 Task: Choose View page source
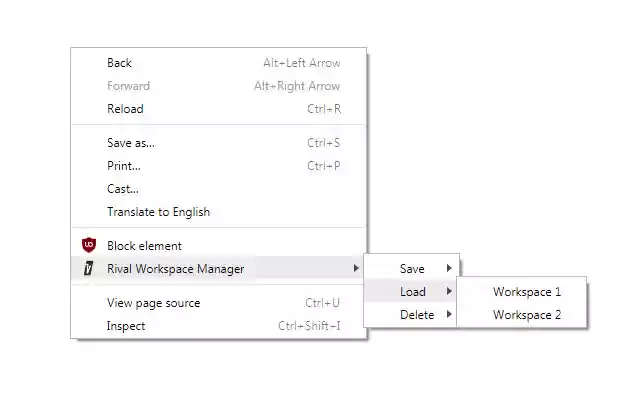[219, 303]
